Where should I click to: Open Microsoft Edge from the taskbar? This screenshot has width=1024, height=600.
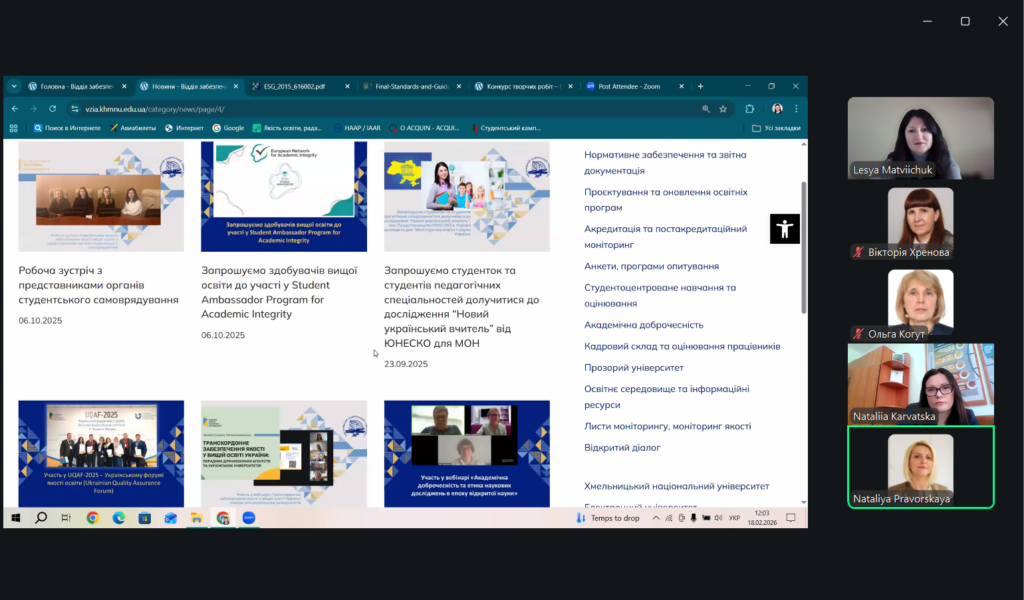click(119, 518)
